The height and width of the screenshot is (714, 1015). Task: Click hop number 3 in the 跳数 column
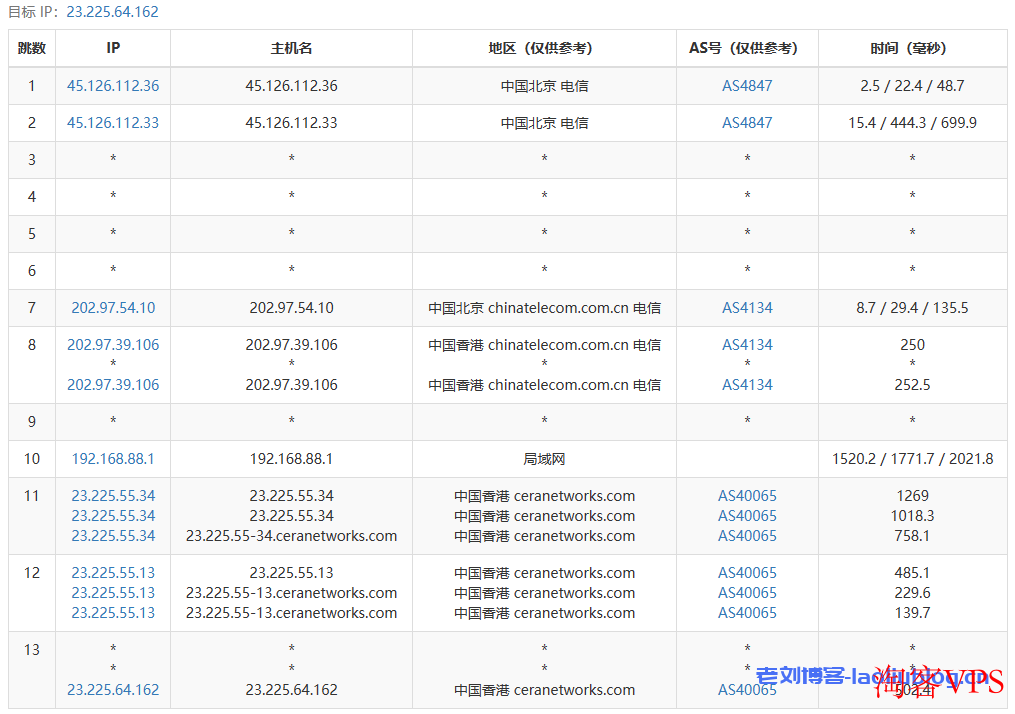32,159
